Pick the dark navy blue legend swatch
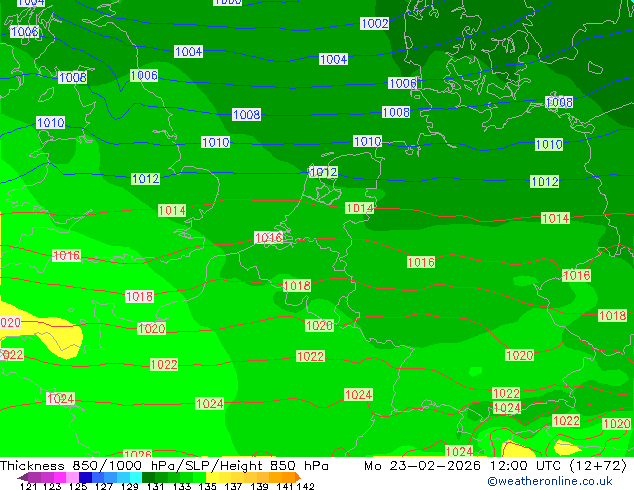Screen dimensions: 634x490 click(x=85, y=477)
